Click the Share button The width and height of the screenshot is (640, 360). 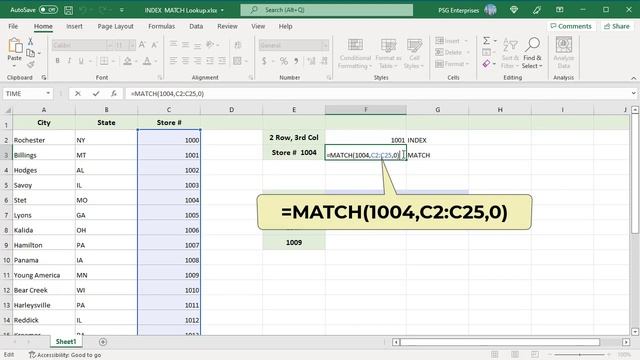[617, 26]
